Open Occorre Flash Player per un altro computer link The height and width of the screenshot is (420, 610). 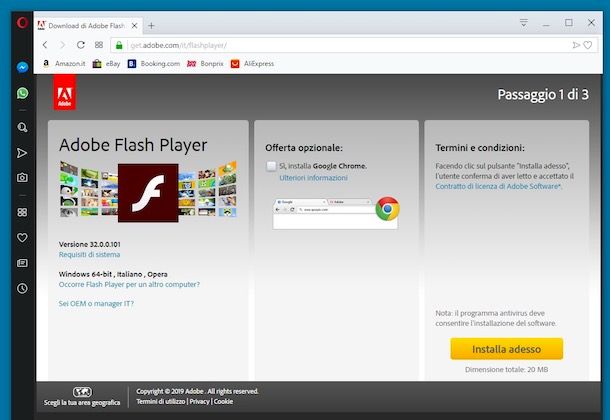point(129,284)
